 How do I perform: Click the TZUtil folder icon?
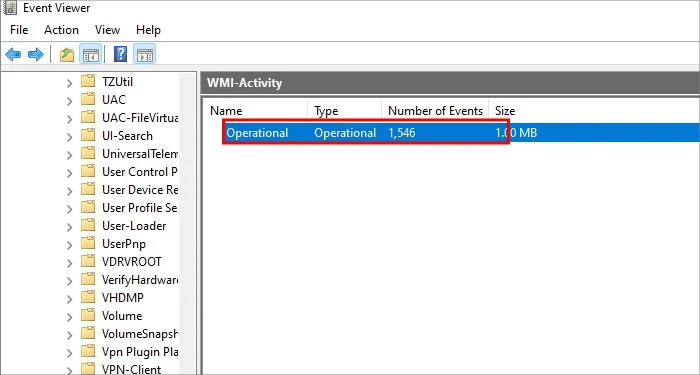click(88, 81)
